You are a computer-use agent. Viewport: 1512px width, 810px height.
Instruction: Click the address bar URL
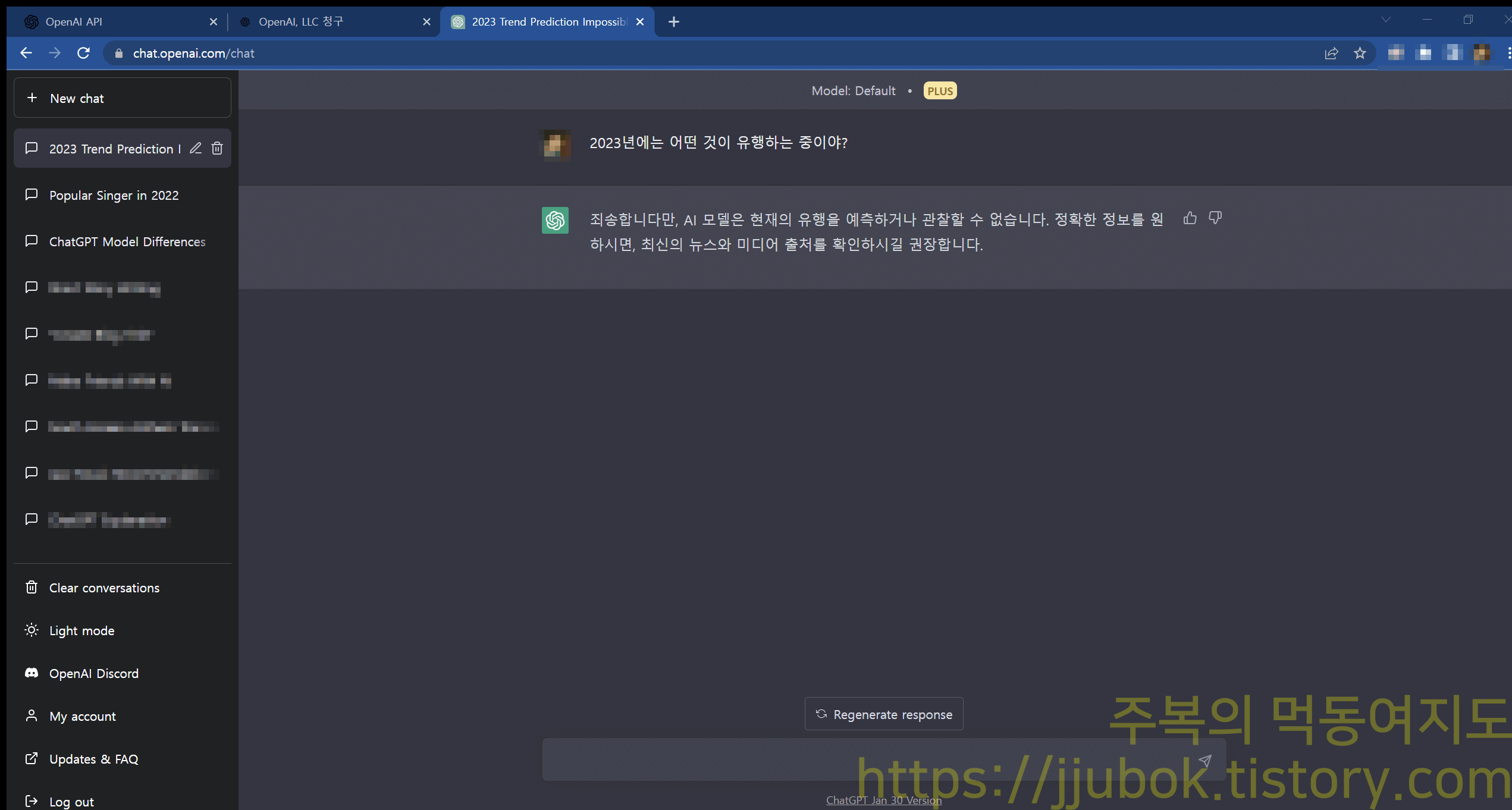coord(194,54)
